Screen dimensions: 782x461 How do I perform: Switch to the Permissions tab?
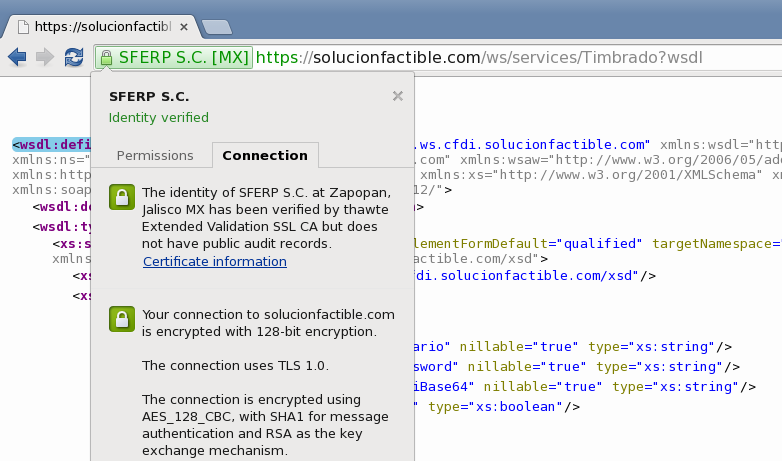155,155
